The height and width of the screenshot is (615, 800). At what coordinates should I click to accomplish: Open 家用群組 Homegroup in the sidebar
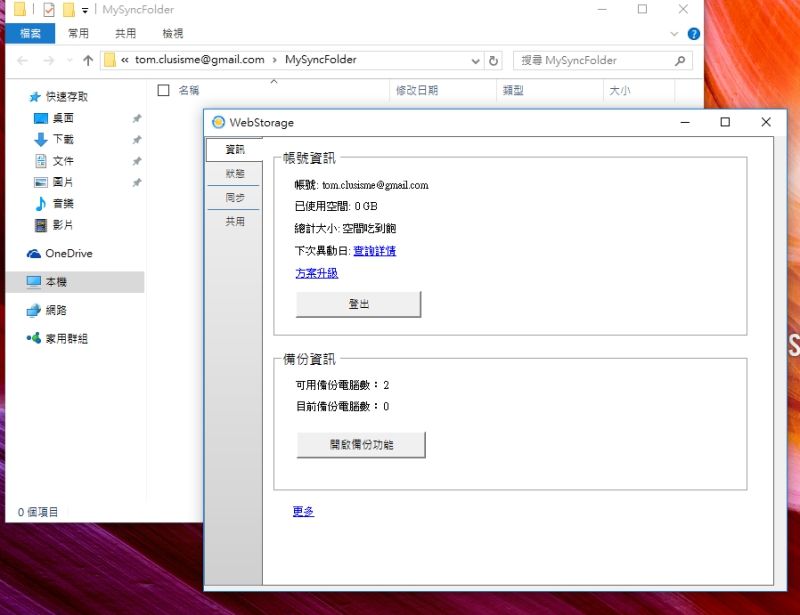coord(66,339)
